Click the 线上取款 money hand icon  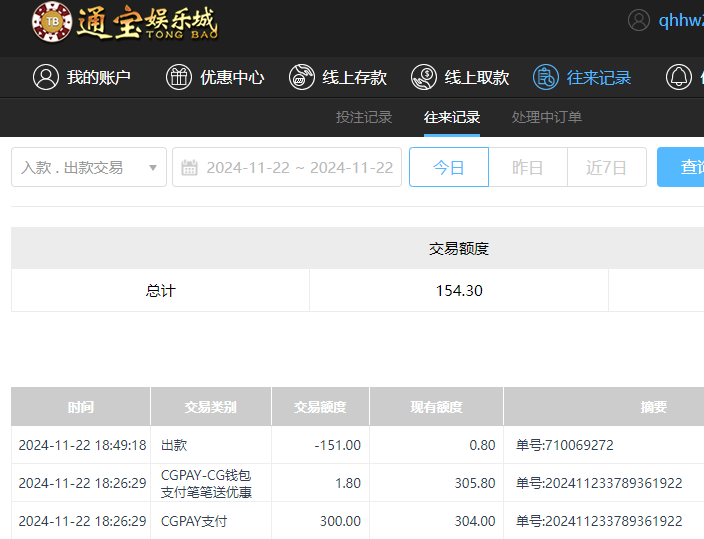tap(423, 77)
